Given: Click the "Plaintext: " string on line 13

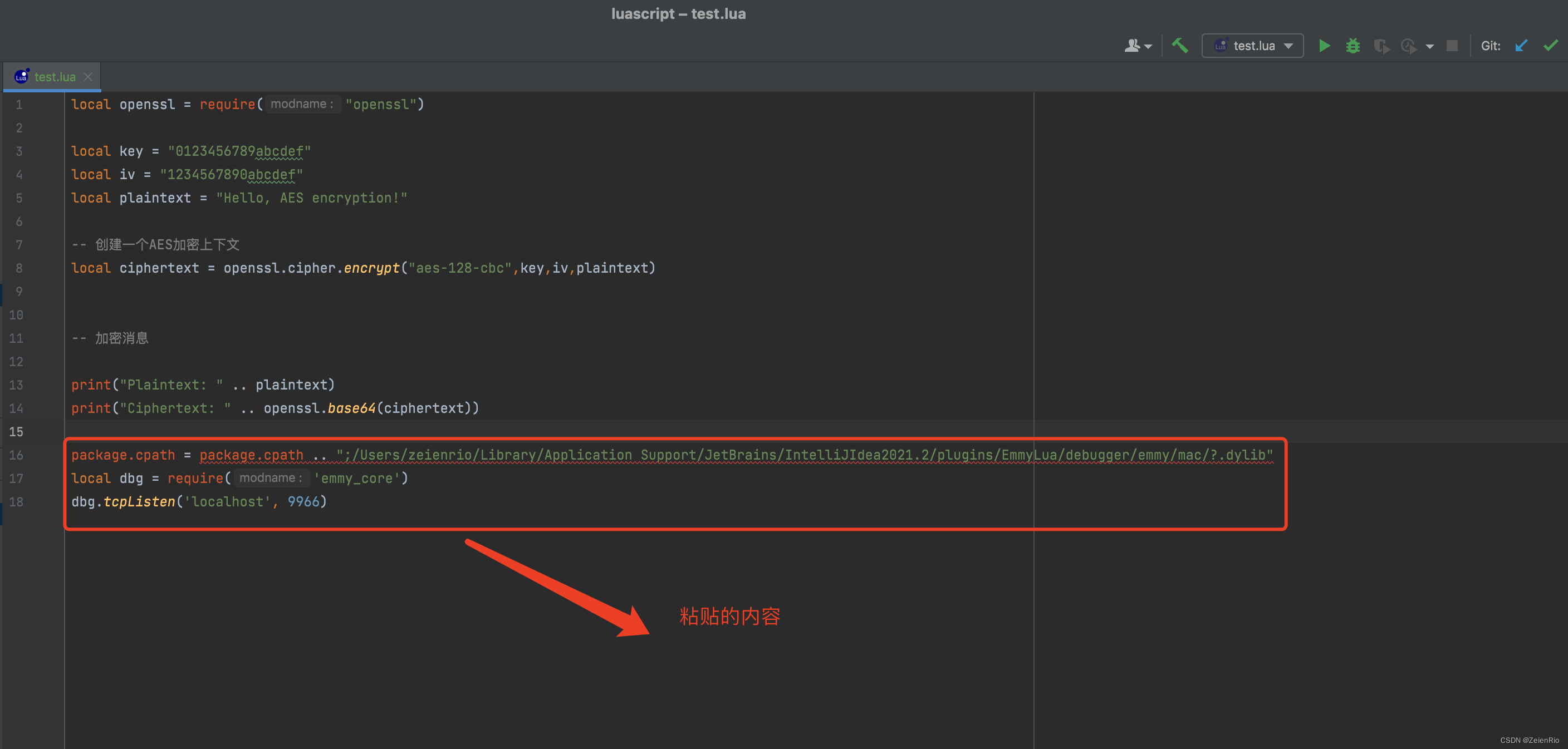Looking at the screenshot, I should [171, 385].
